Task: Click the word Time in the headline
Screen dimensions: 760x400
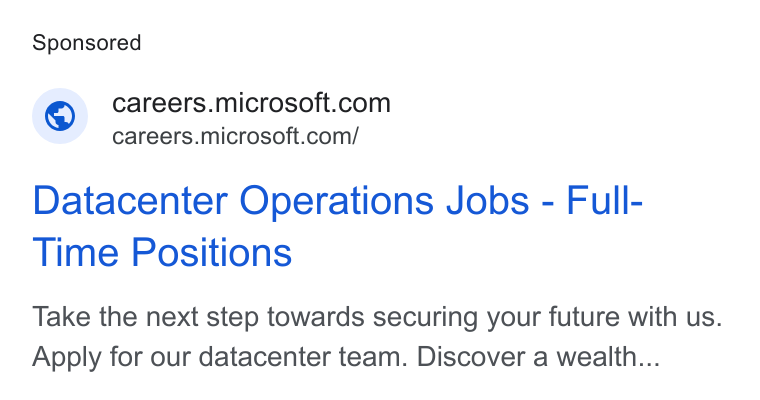Action: click(76, 252)
